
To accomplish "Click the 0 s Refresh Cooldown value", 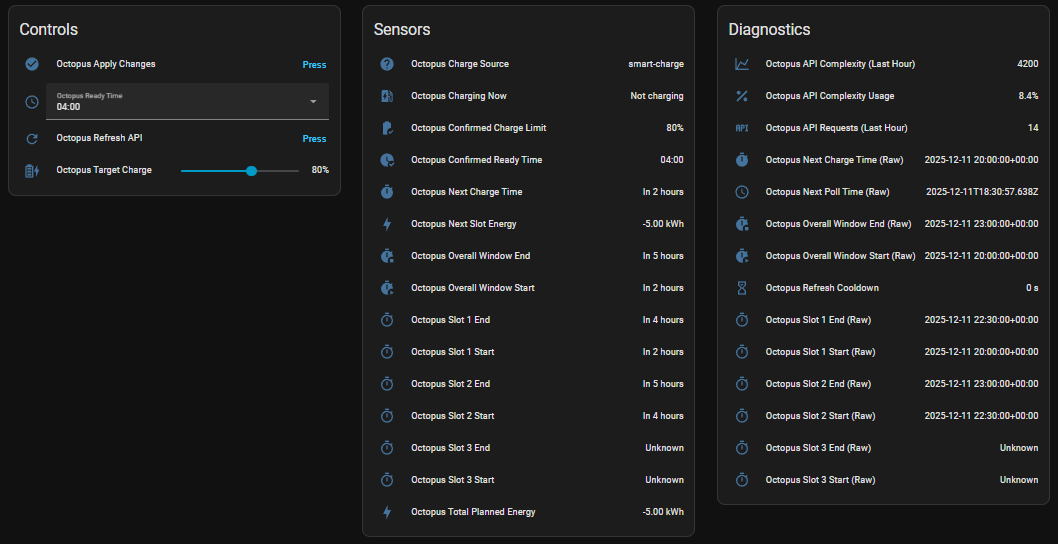I will pos(1032,288).
